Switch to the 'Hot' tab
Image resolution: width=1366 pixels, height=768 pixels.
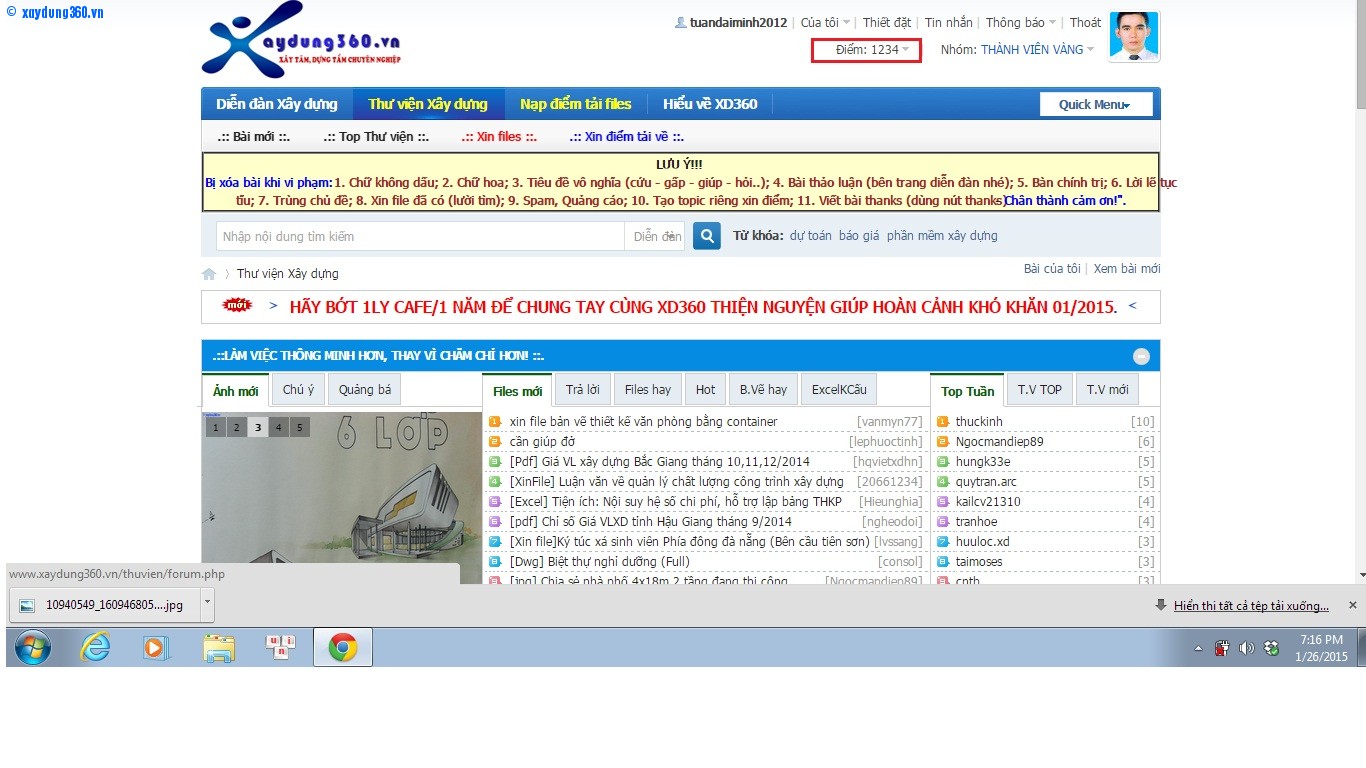pyautogui.click(x=706, y=390)
